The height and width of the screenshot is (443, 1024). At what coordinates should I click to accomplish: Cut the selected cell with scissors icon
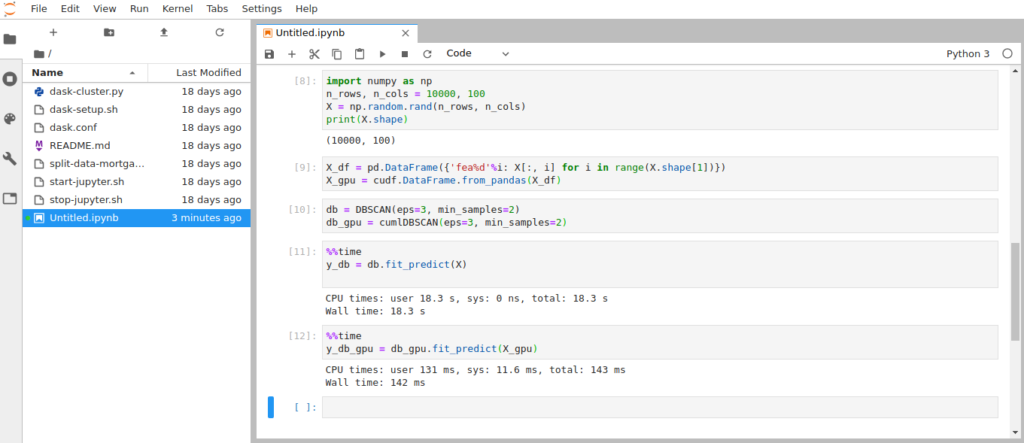(x=314, y=54)
